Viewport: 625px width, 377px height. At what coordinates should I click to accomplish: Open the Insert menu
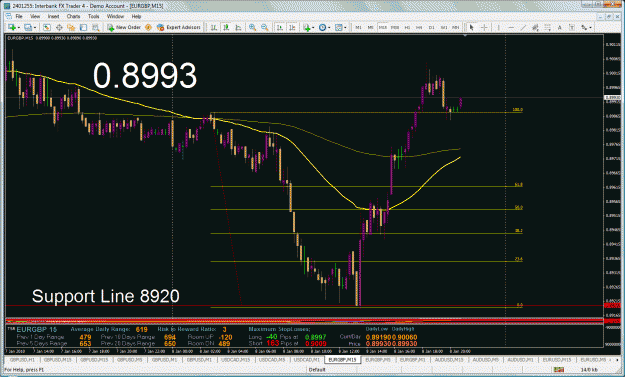coord(53,16)
